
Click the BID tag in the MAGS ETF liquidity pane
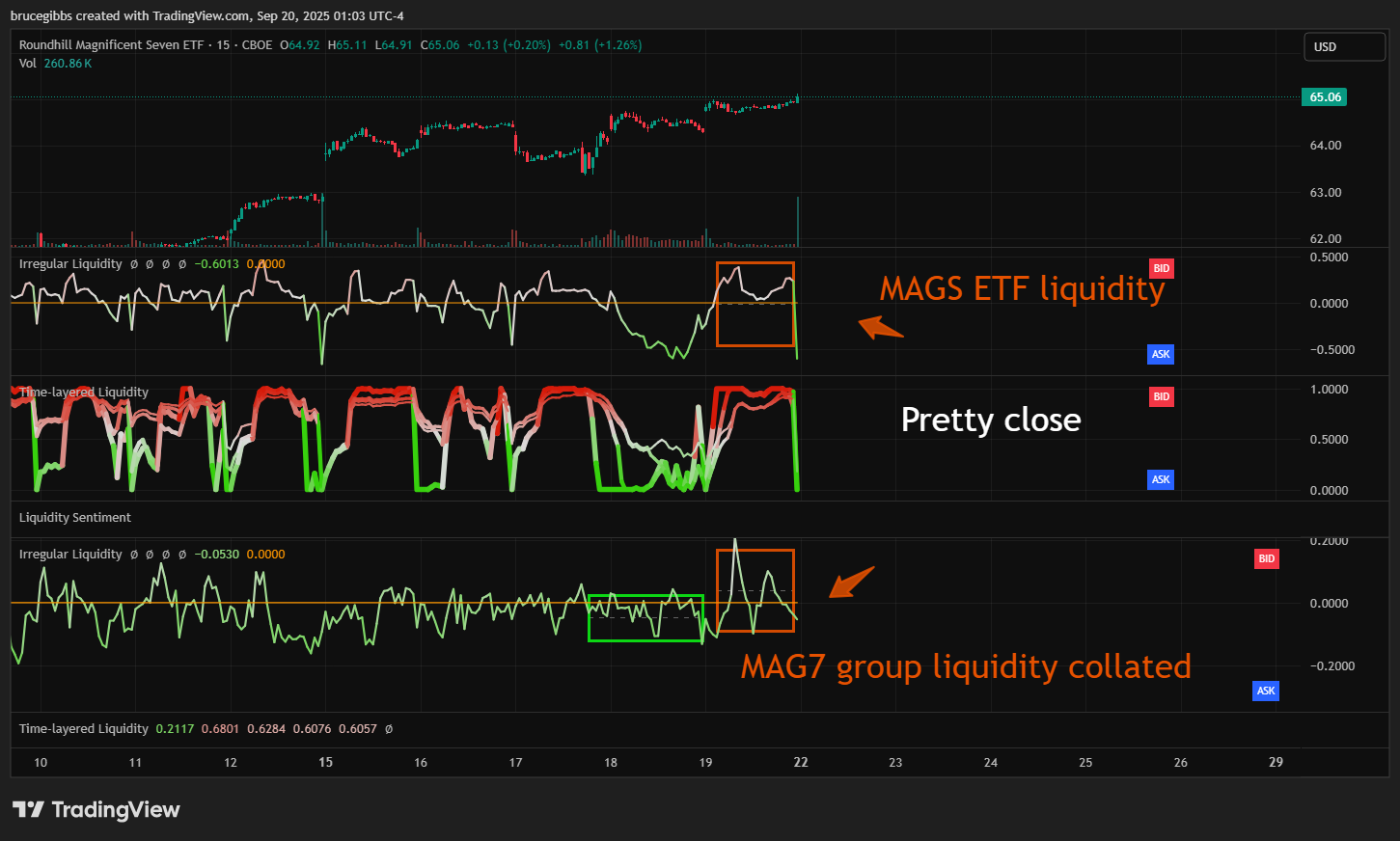coord(1162,268)
